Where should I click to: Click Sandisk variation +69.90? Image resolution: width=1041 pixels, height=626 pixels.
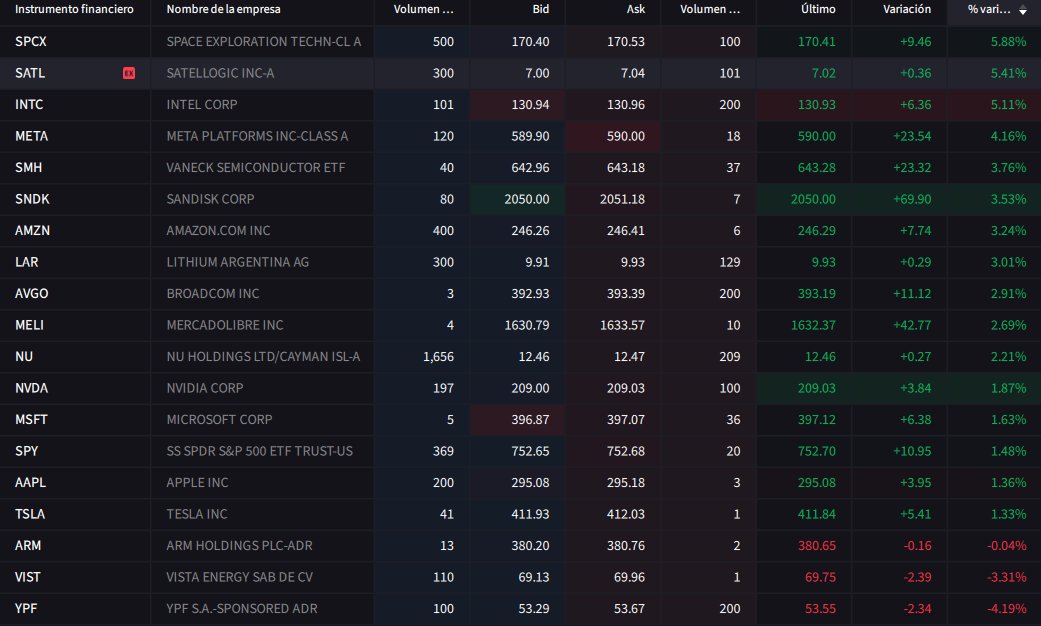912,199
